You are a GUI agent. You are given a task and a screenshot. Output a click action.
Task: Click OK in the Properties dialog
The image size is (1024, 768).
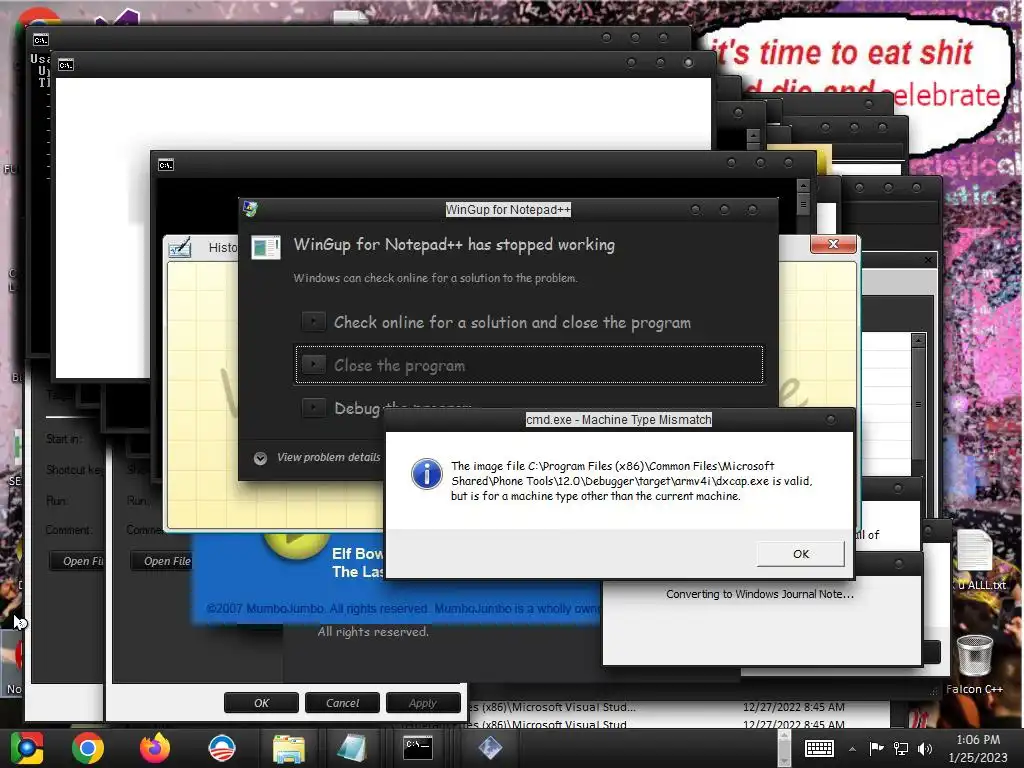click(261, 703)
